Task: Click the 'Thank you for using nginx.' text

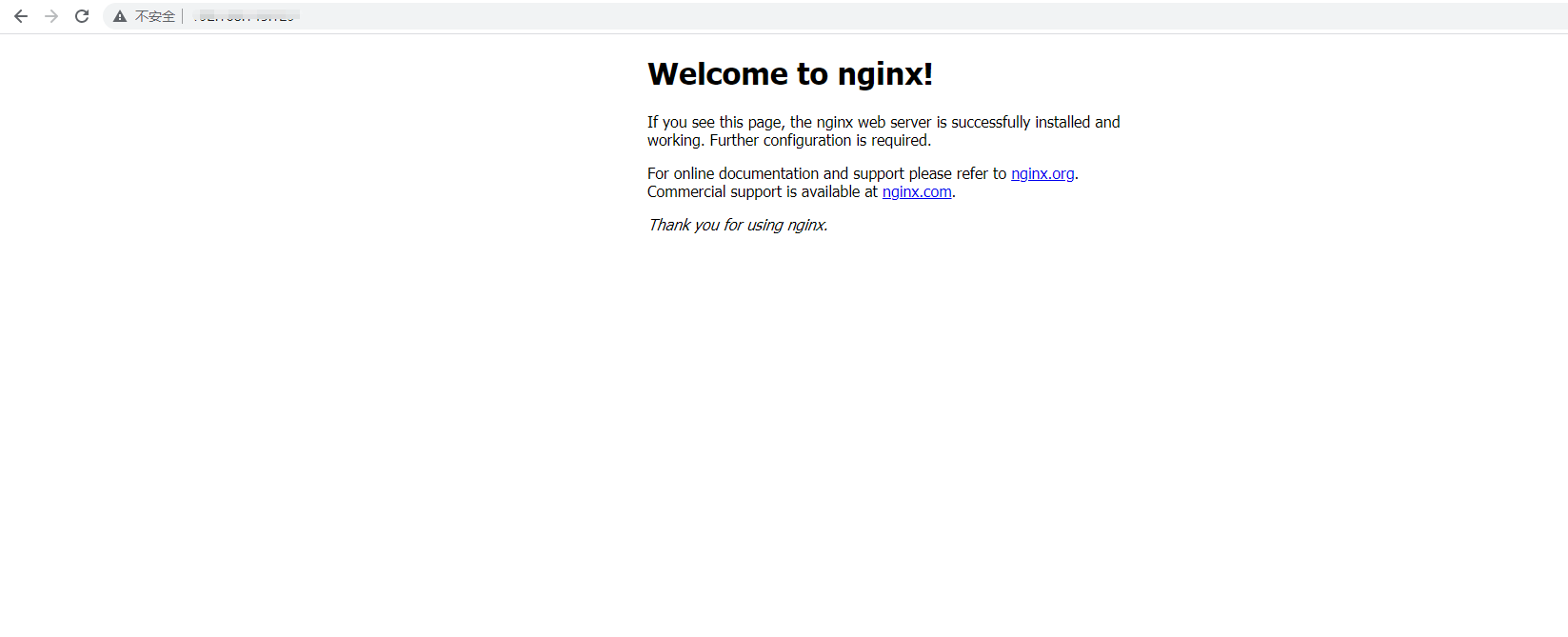Action: click(x=738, y=225)
